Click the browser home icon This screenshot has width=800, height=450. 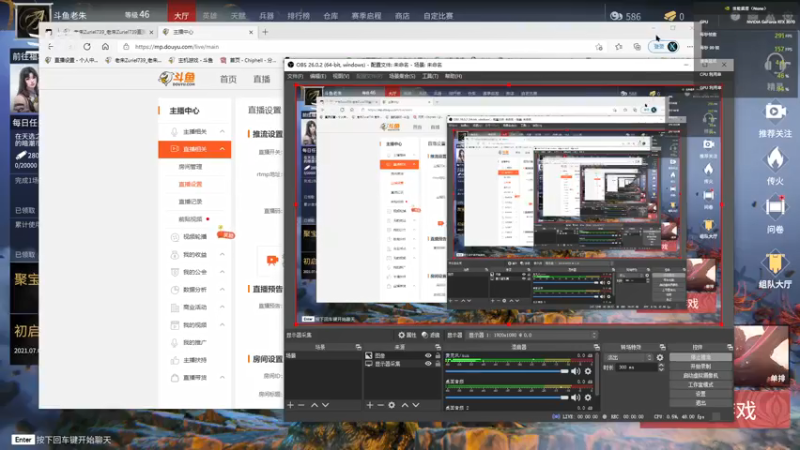pos(105,46)
